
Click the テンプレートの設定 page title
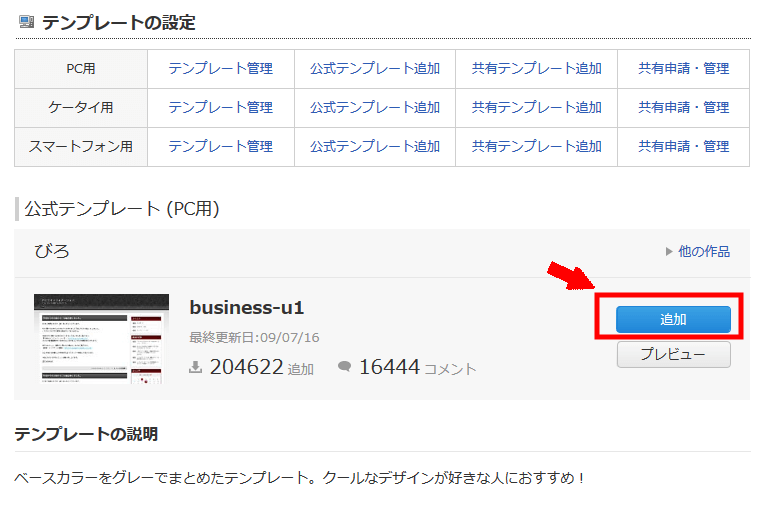[x=119, y=23]
